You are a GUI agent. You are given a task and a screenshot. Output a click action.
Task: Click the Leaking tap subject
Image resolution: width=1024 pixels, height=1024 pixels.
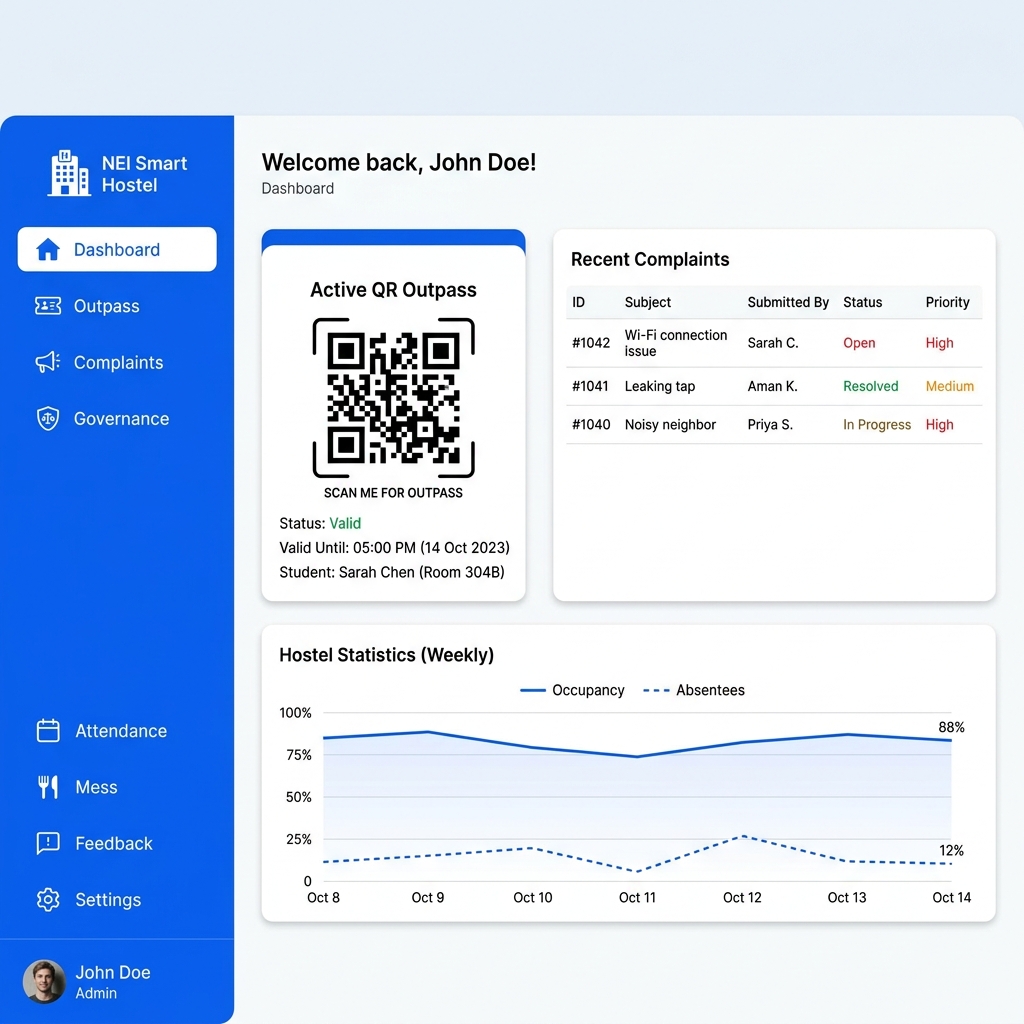coord(660,386)
